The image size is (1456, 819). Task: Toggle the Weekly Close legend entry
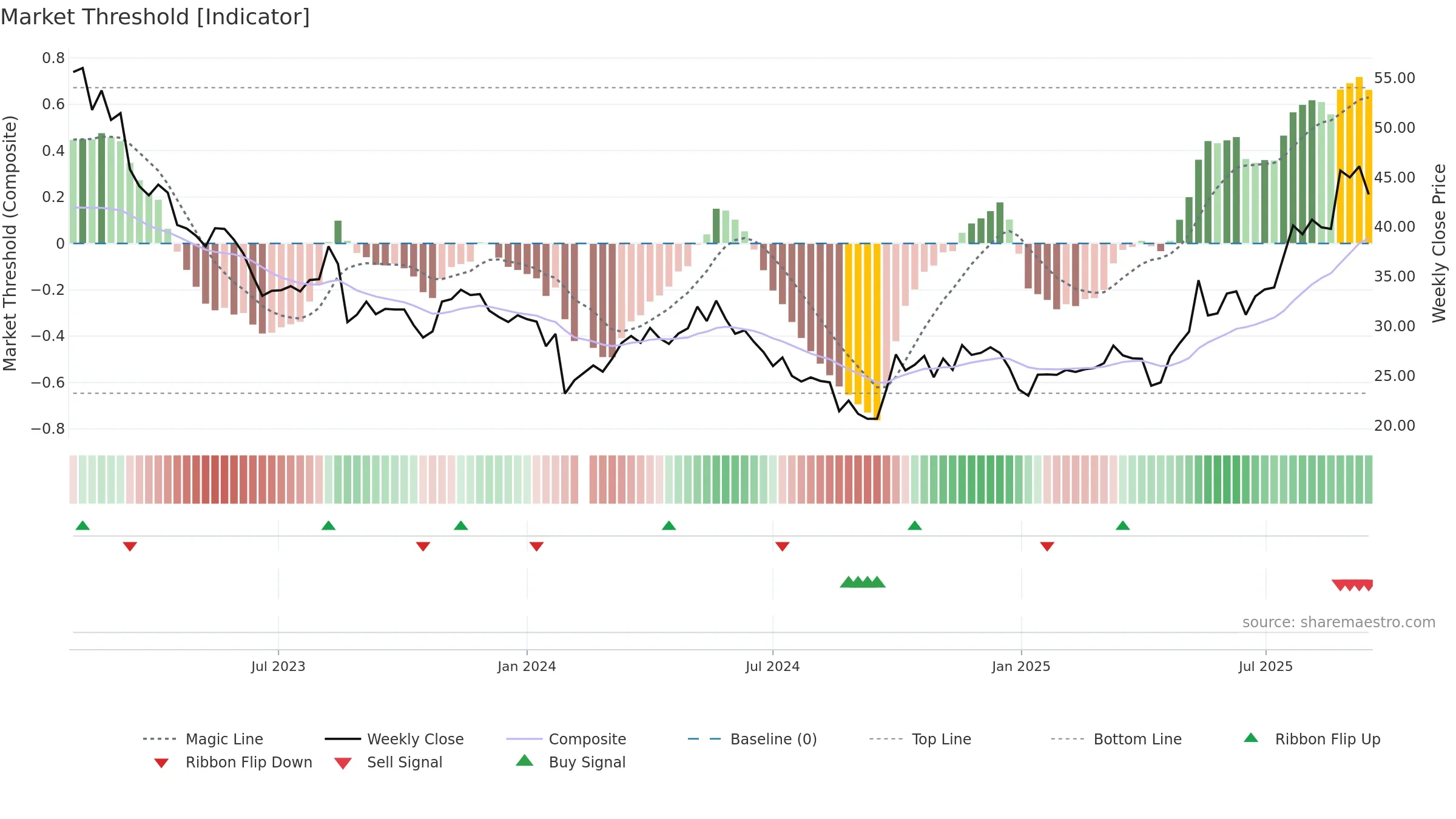coord(394,739)
